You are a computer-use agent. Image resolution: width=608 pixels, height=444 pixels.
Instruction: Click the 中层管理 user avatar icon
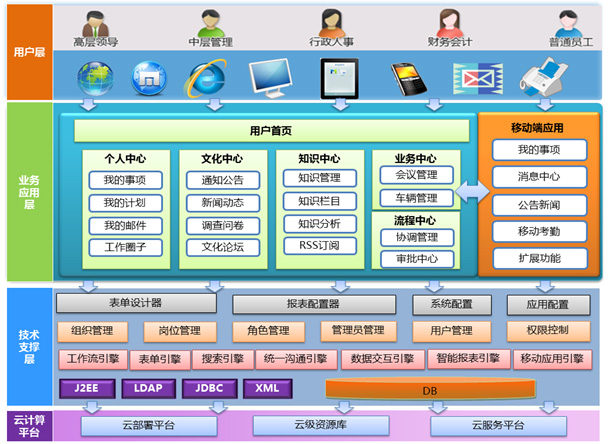pyautogui.click(x=211, y=24)
